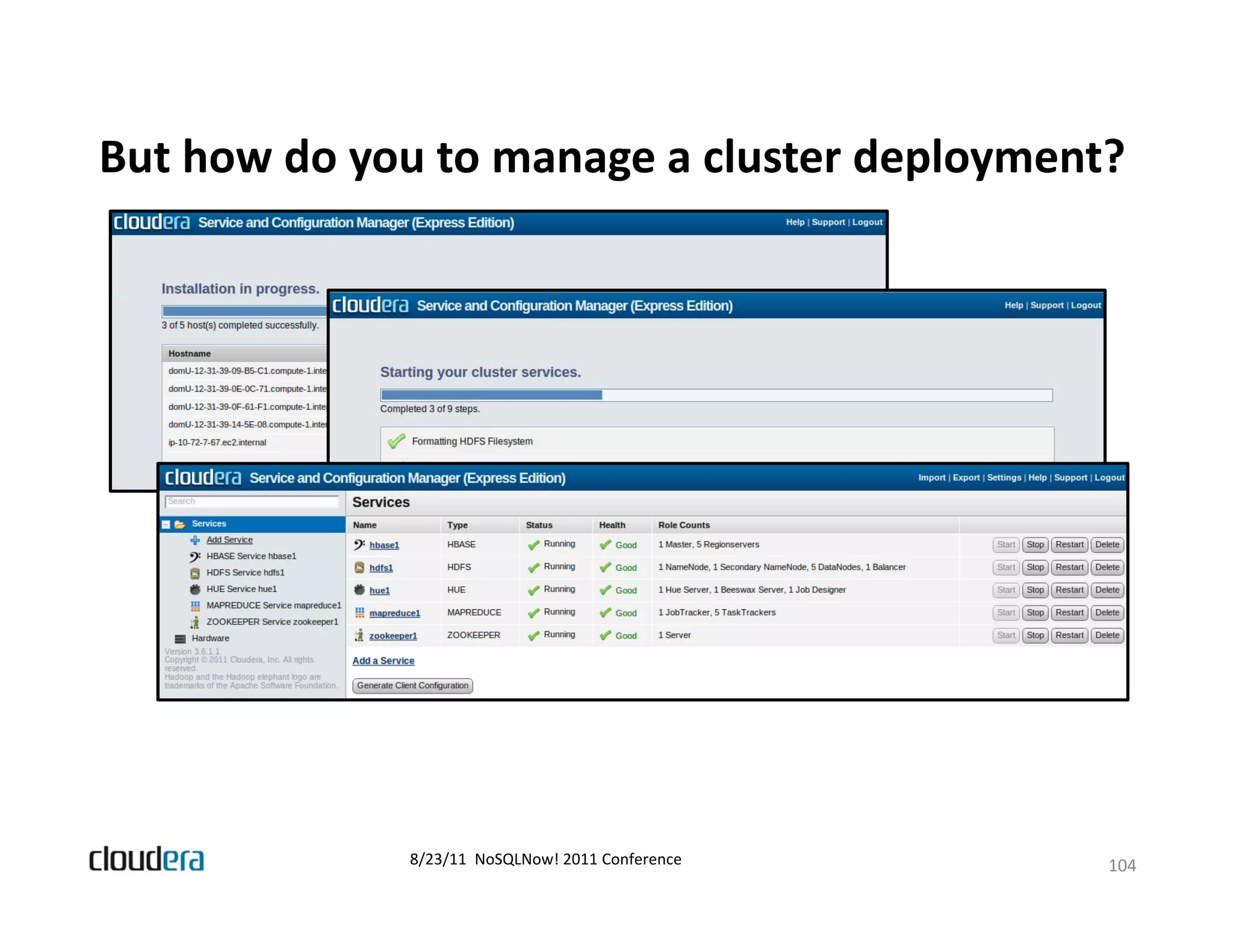Click the HBASE icon in sidebar tree
The image size is (1233, 952).
click(x=194, y=556)
